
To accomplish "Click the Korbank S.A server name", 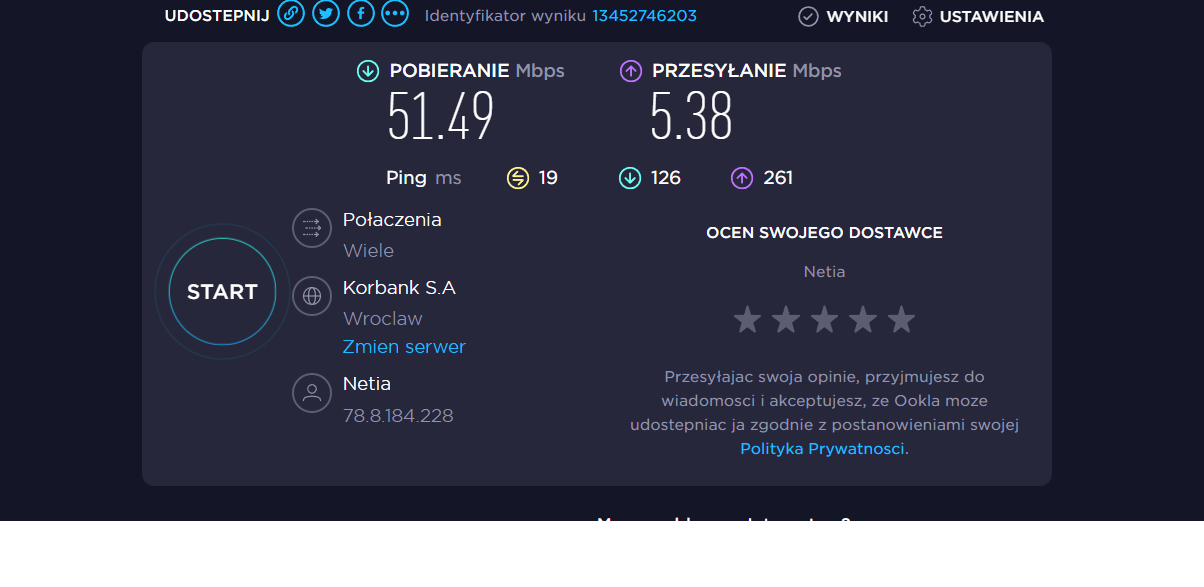I will [399, 288].
